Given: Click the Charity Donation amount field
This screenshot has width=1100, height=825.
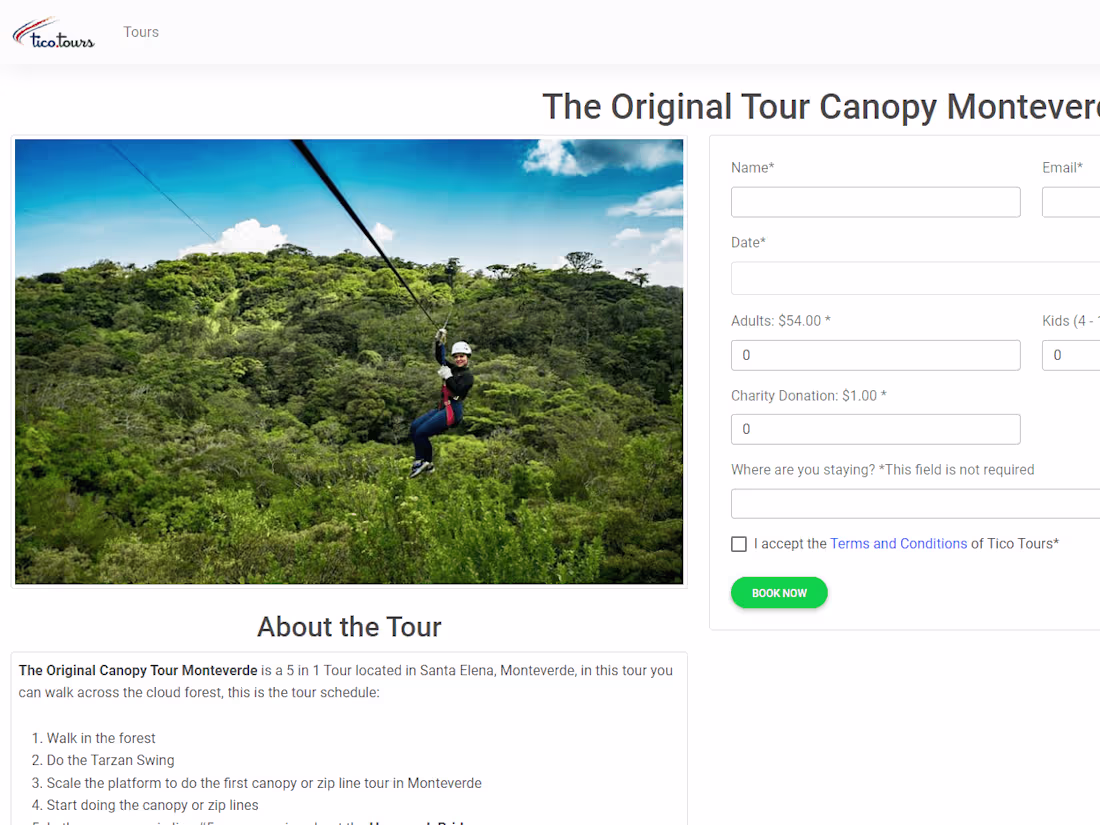Looking at the screenshot, I should pyautogui.click(x=876, y=429).
